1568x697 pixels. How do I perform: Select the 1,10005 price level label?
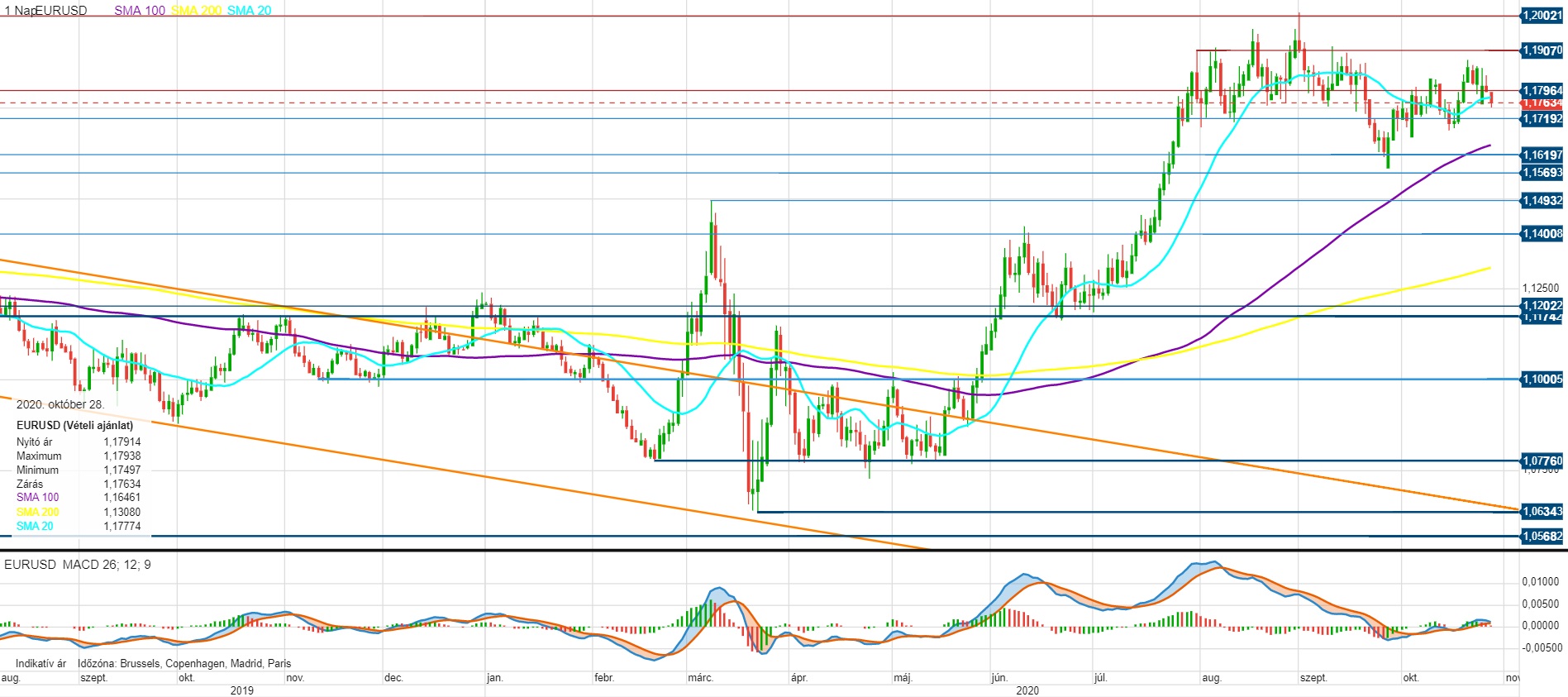(1542, 380)
